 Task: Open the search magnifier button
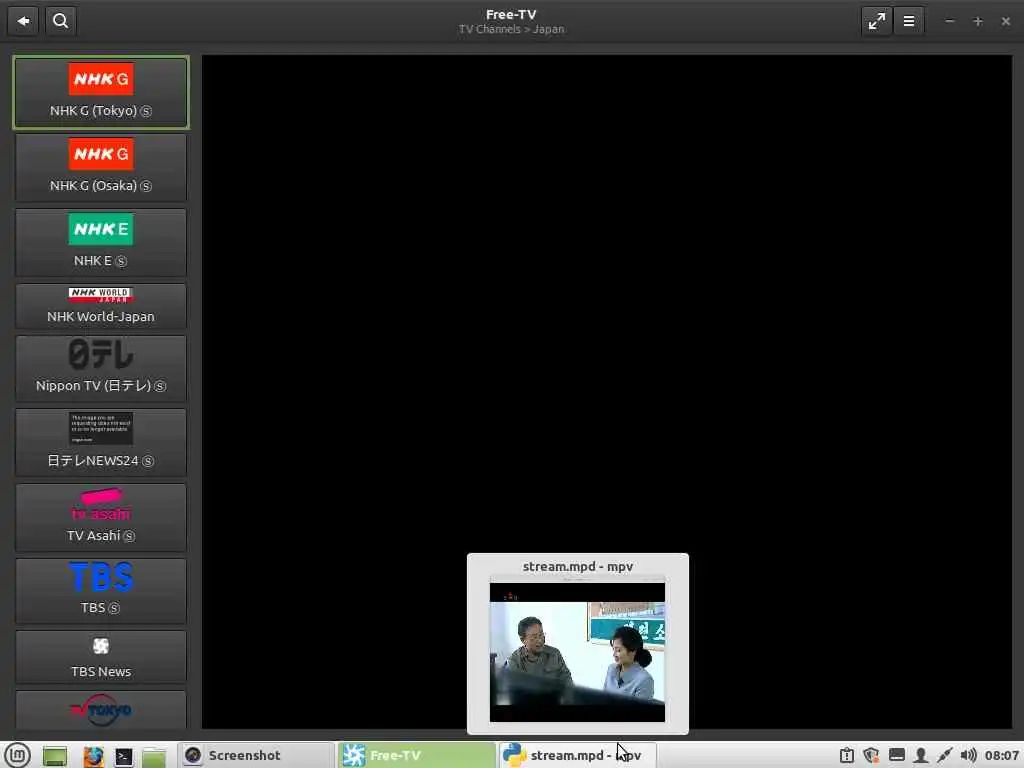(x=61, y=21)
